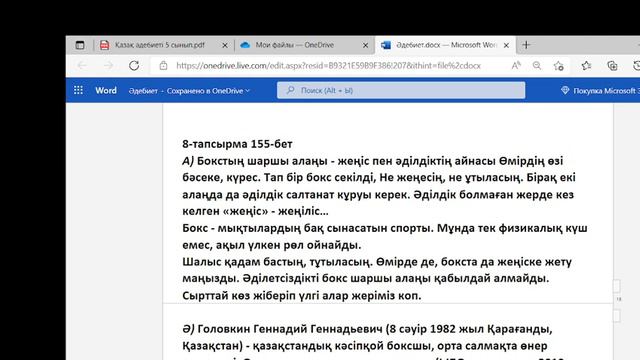Click the zoom magnifier icon in address bar
This screenshot has height=360, width=640.
537,65
